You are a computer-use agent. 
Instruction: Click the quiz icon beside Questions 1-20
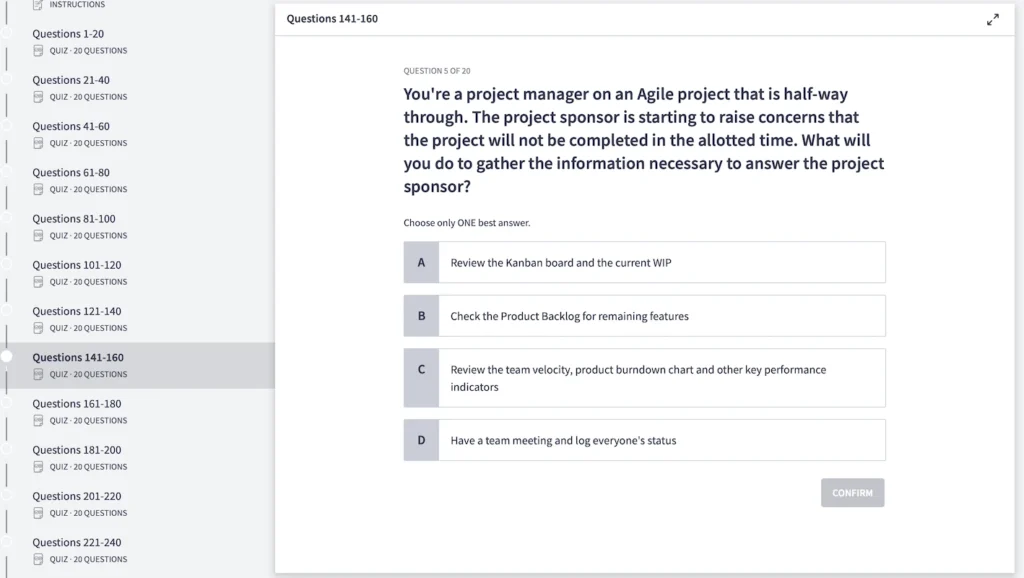pyautogui.click(x=36, y=50)
